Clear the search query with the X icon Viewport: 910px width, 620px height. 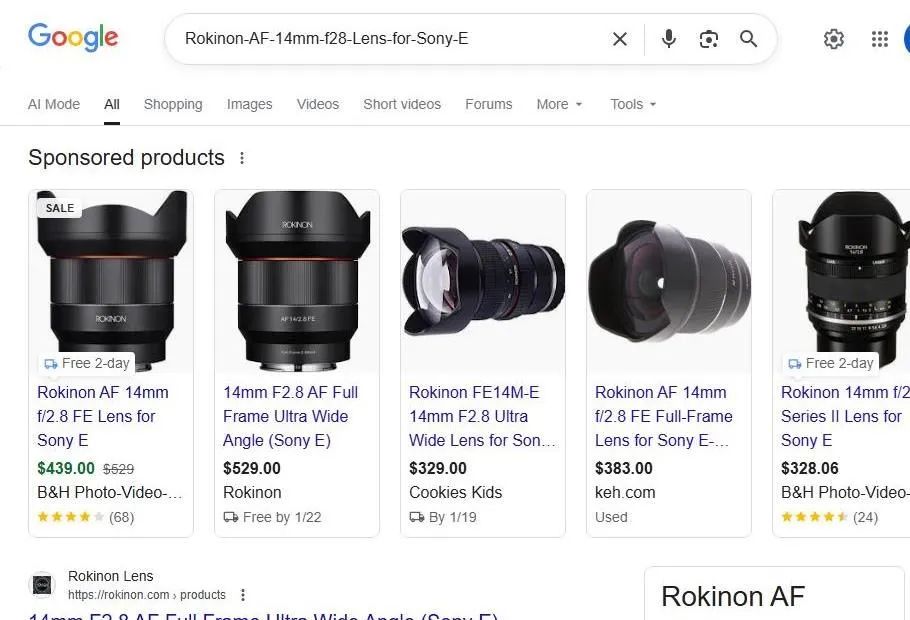619,39
